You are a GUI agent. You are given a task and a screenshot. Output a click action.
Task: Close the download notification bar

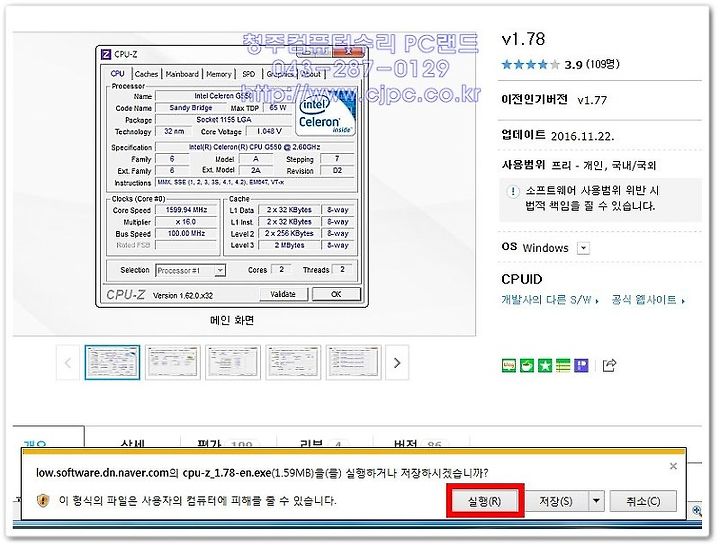click(673, 466)
